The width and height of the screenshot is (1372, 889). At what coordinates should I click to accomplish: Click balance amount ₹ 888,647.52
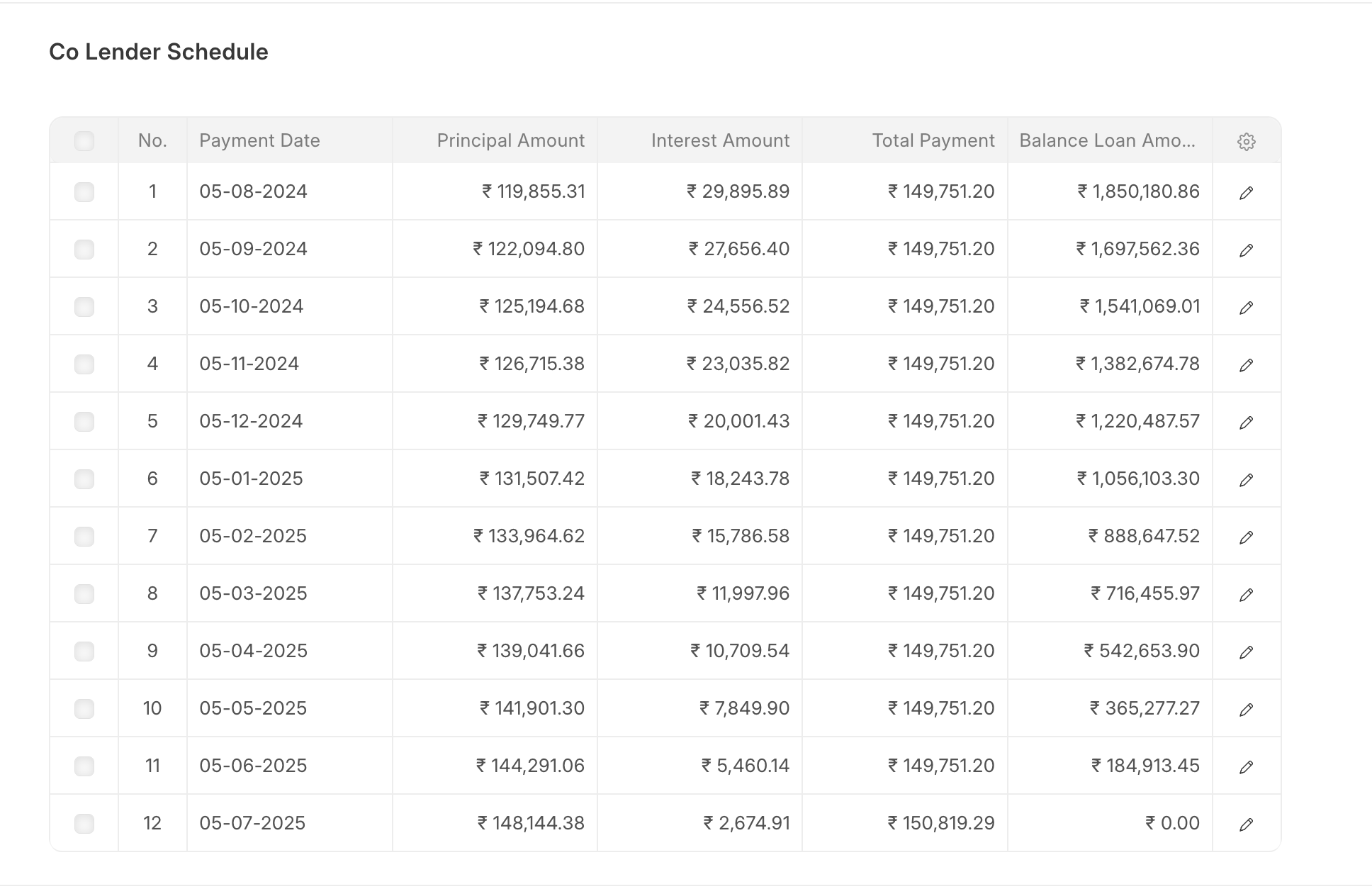[x=1144, y=536]
